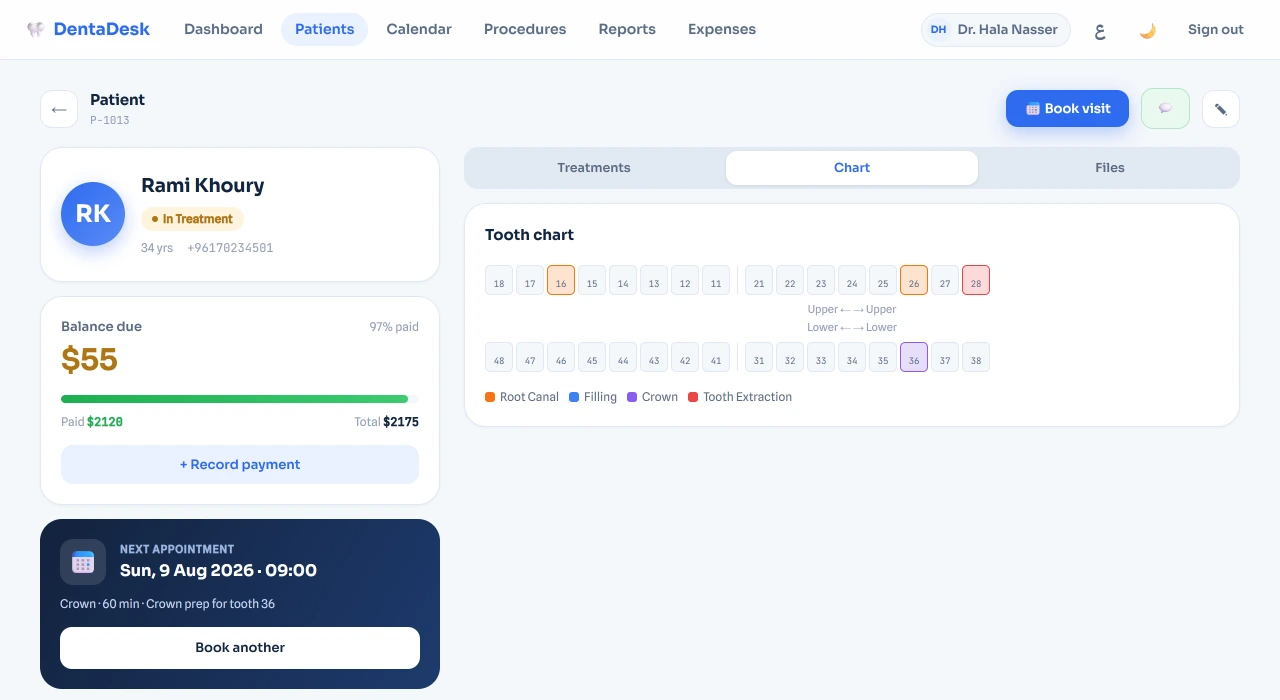The height and width of the screenshot is (700, 1280).
Task: Click the calendar icon in the Next Appointment card
Action: [83, 562]
